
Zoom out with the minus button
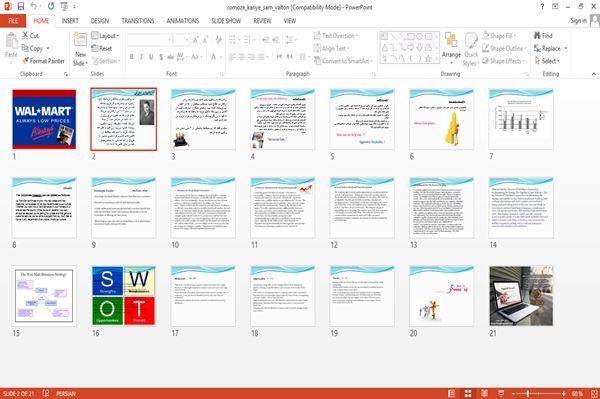514,393
